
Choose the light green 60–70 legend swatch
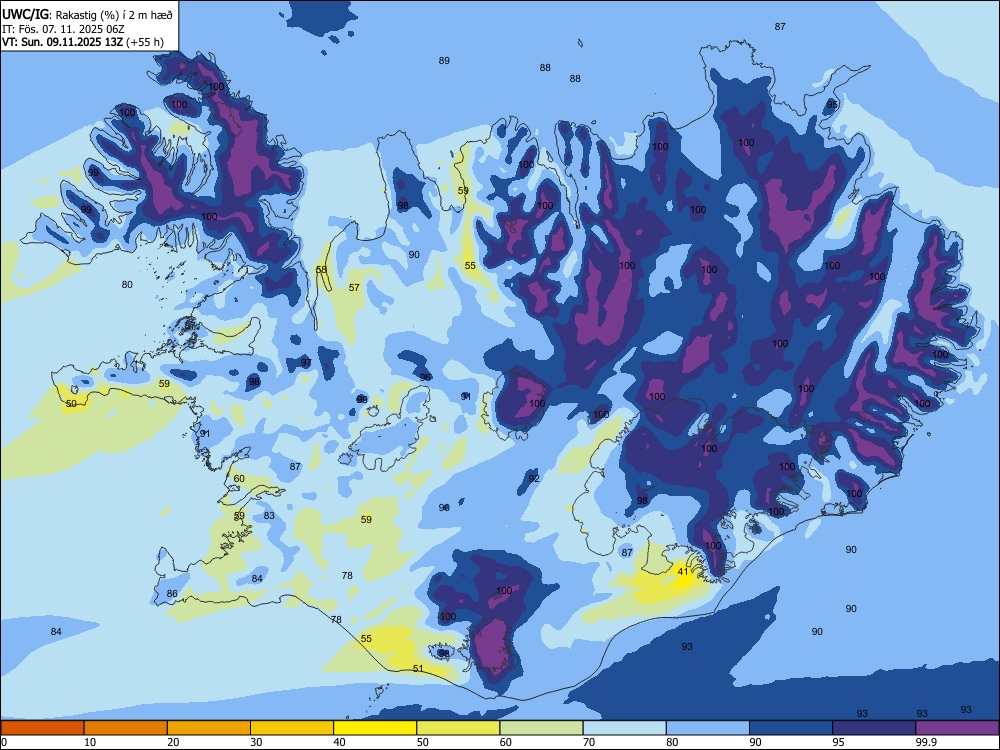[541, 728]
